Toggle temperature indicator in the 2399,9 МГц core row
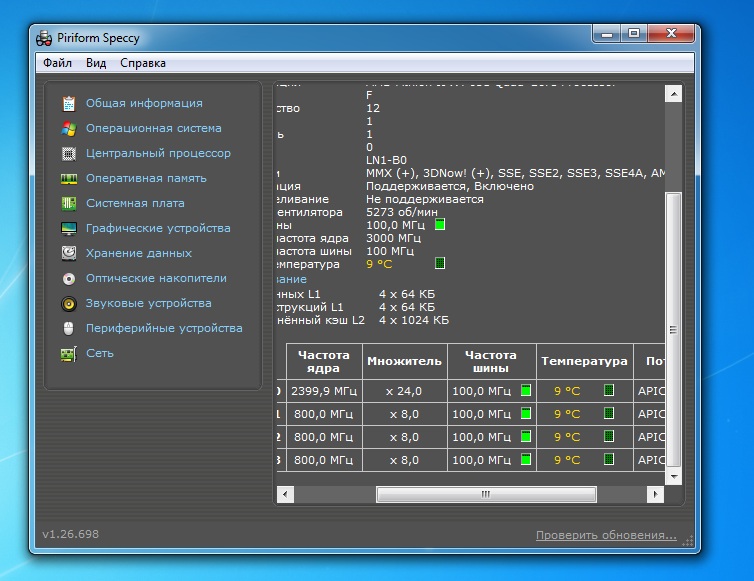Image resolution: width=754 pixels, height=581 pixels. pyautogui.click(x=608, y=391)
